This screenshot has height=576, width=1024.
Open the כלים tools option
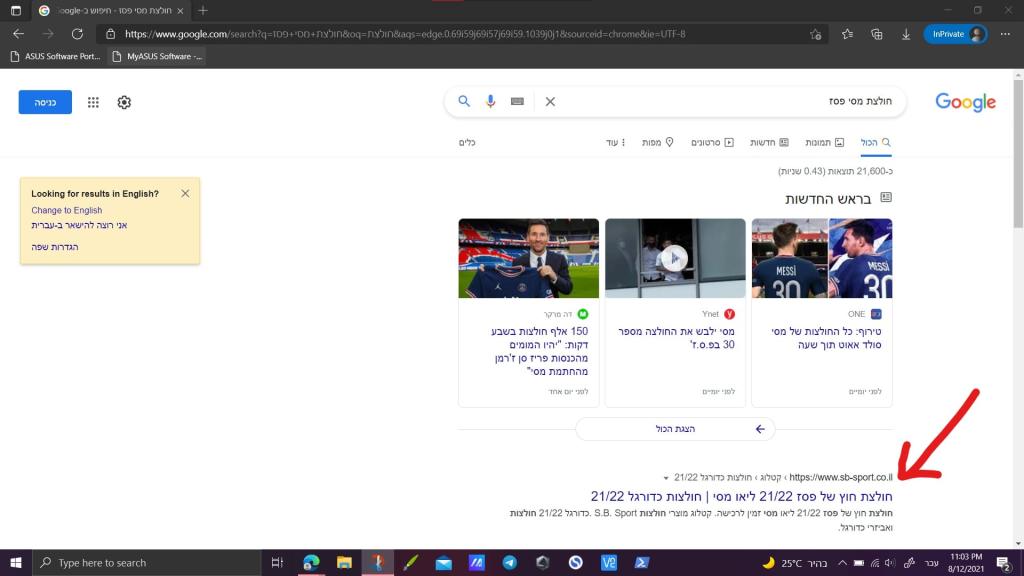pos(467,142)
